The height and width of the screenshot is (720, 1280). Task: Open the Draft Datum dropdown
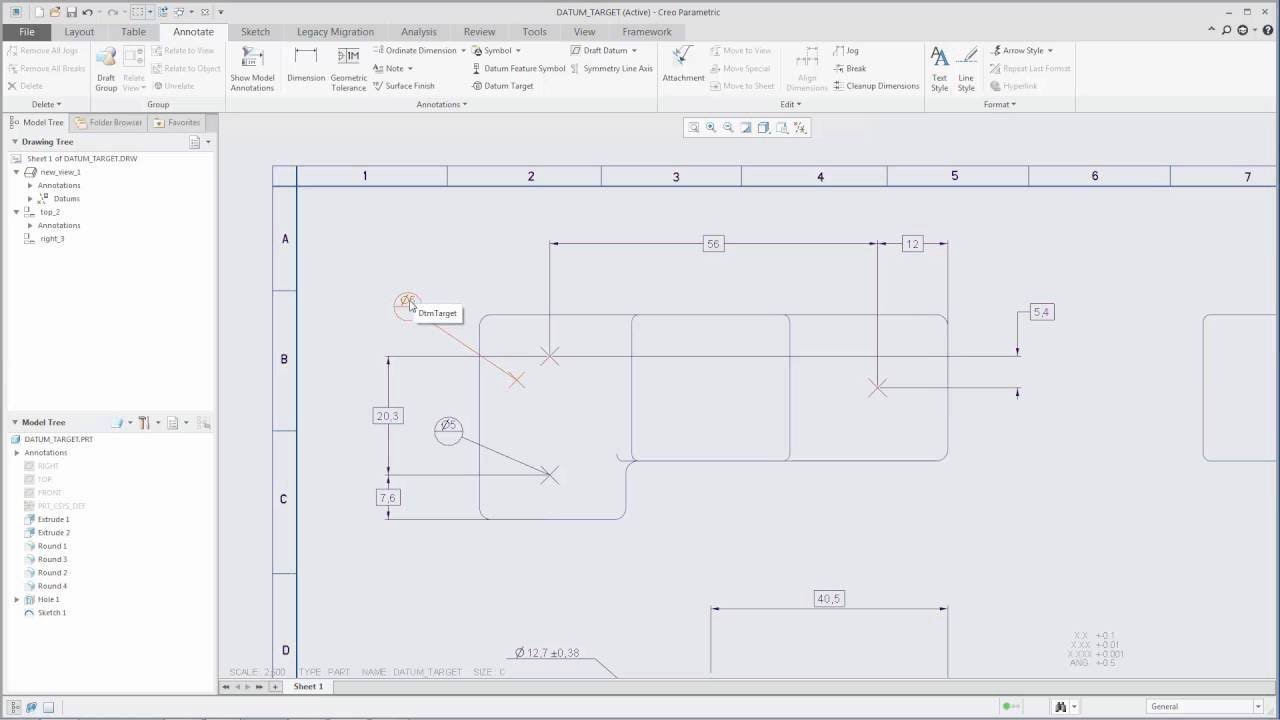[634, 50]
